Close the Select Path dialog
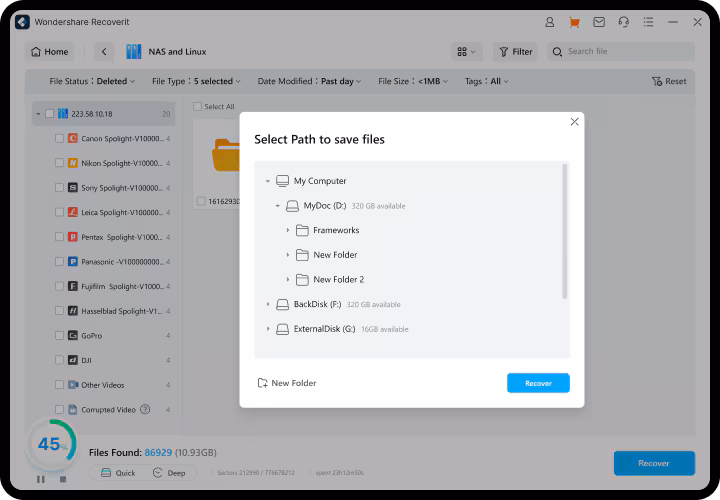Image resolution: width=720 pixels, height=500 pixels. (x=574, y=122)
